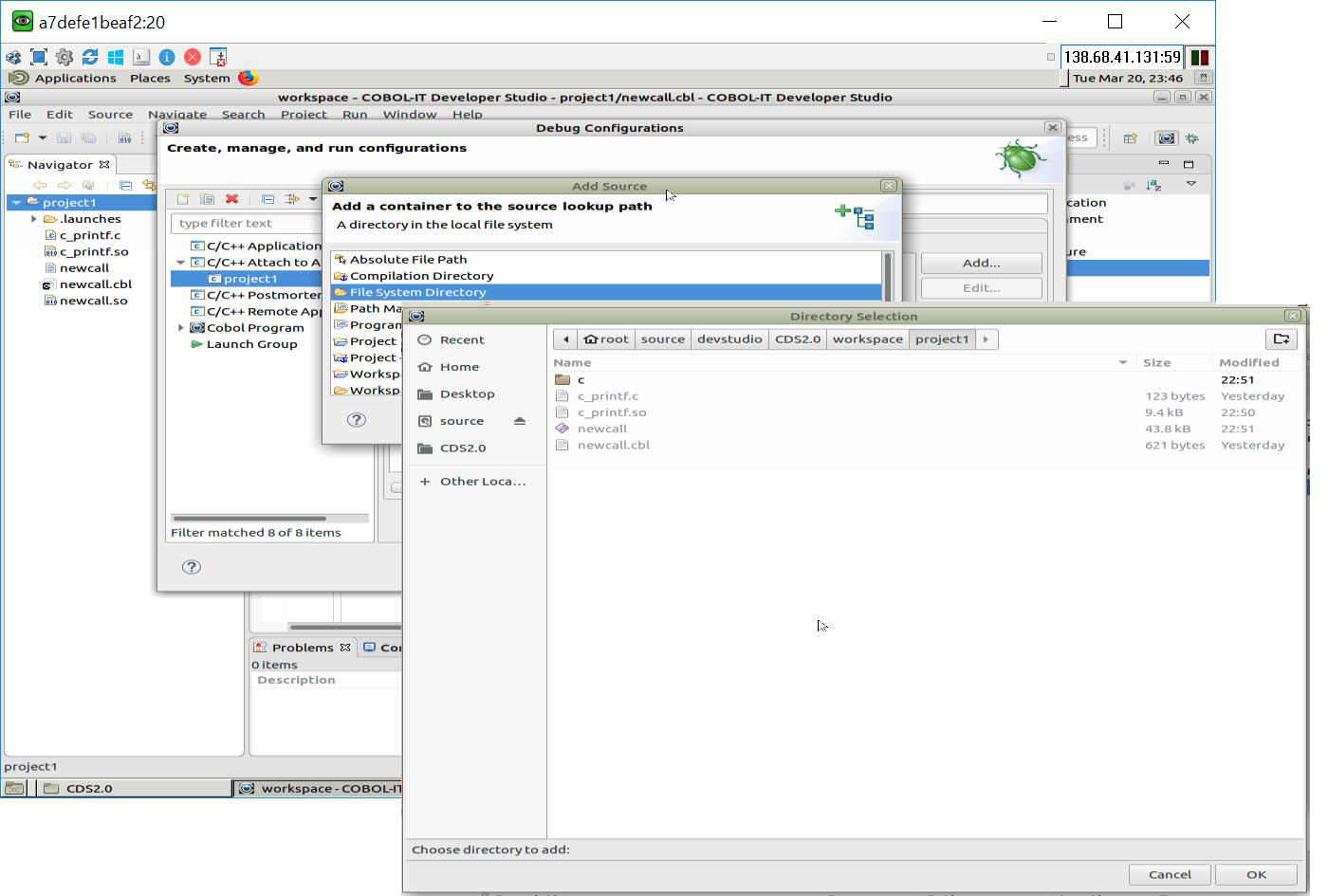Click the duplicate launch configuration icon
This screenshot has width=1328, height=896.
click(207, 199)
